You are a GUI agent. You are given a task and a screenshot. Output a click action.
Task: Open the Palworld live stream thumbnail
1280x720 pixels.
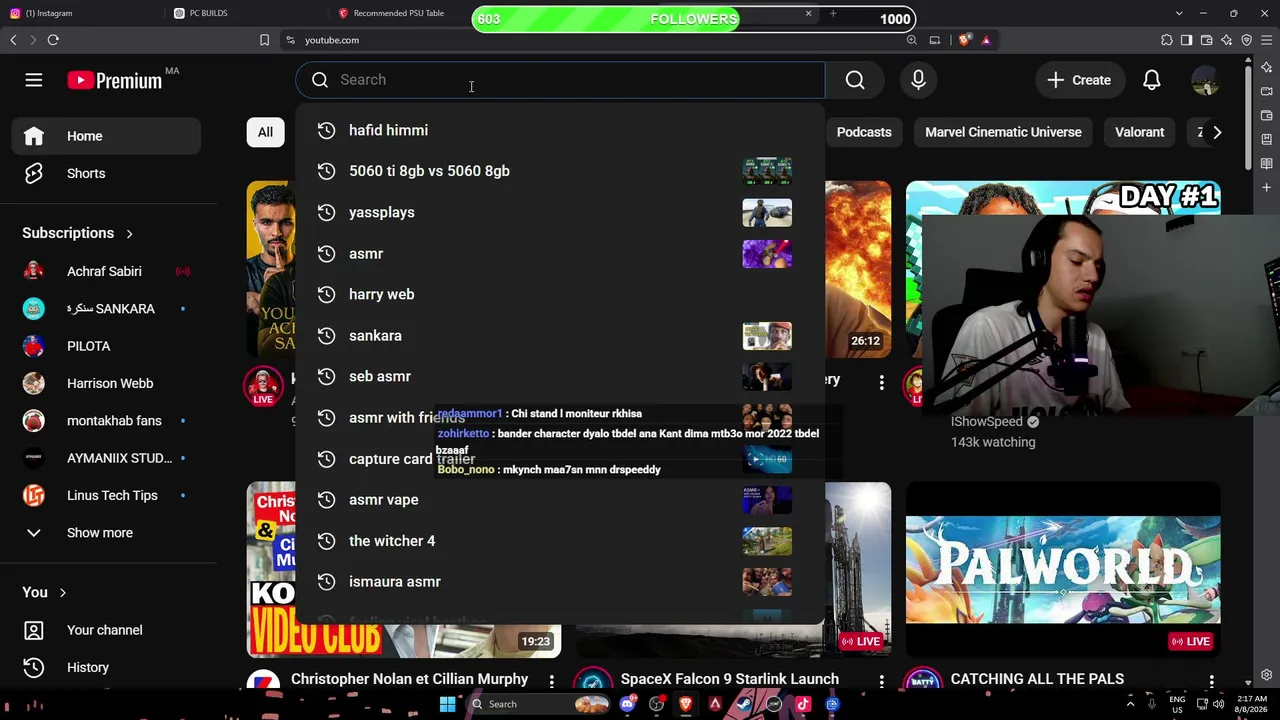pyautogui.click(x=1063, y=569)
